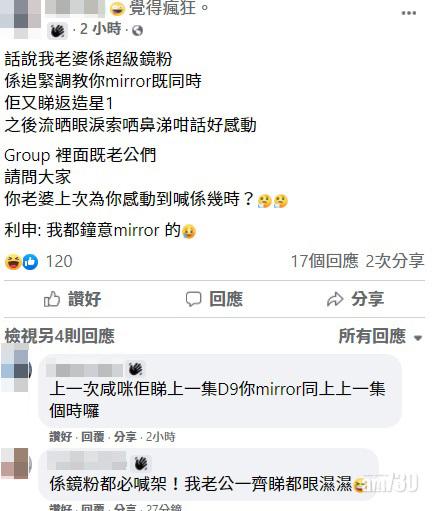Click the waving hand badge under the poster's name
Image resolution: width=438 pixels, height=511 pixels.
click(57, 31)
